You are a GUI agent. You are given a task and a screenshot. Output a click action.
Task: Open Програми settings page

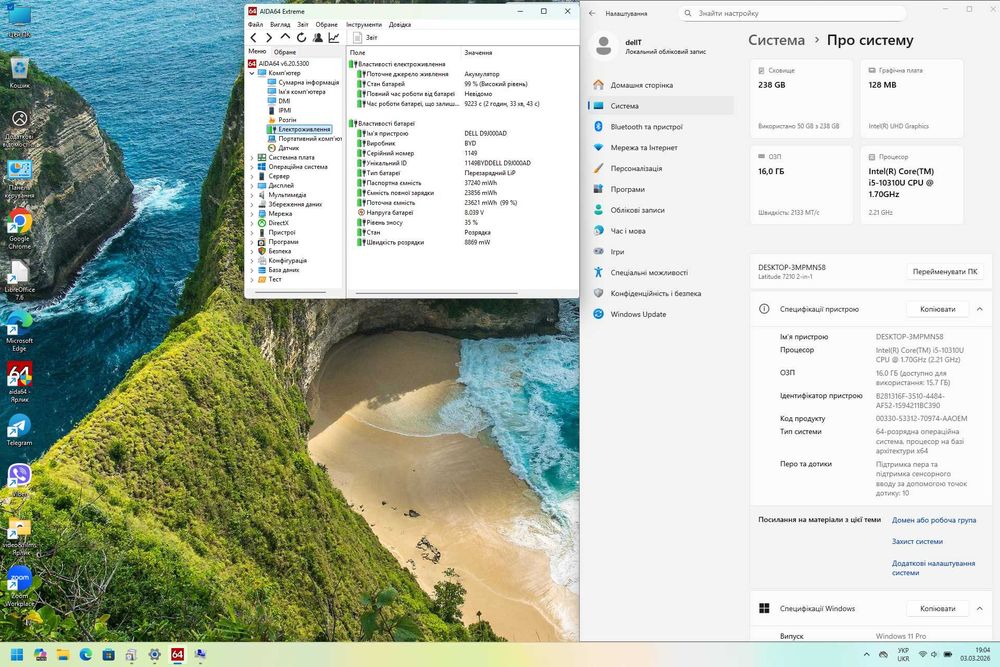[661, 189]
